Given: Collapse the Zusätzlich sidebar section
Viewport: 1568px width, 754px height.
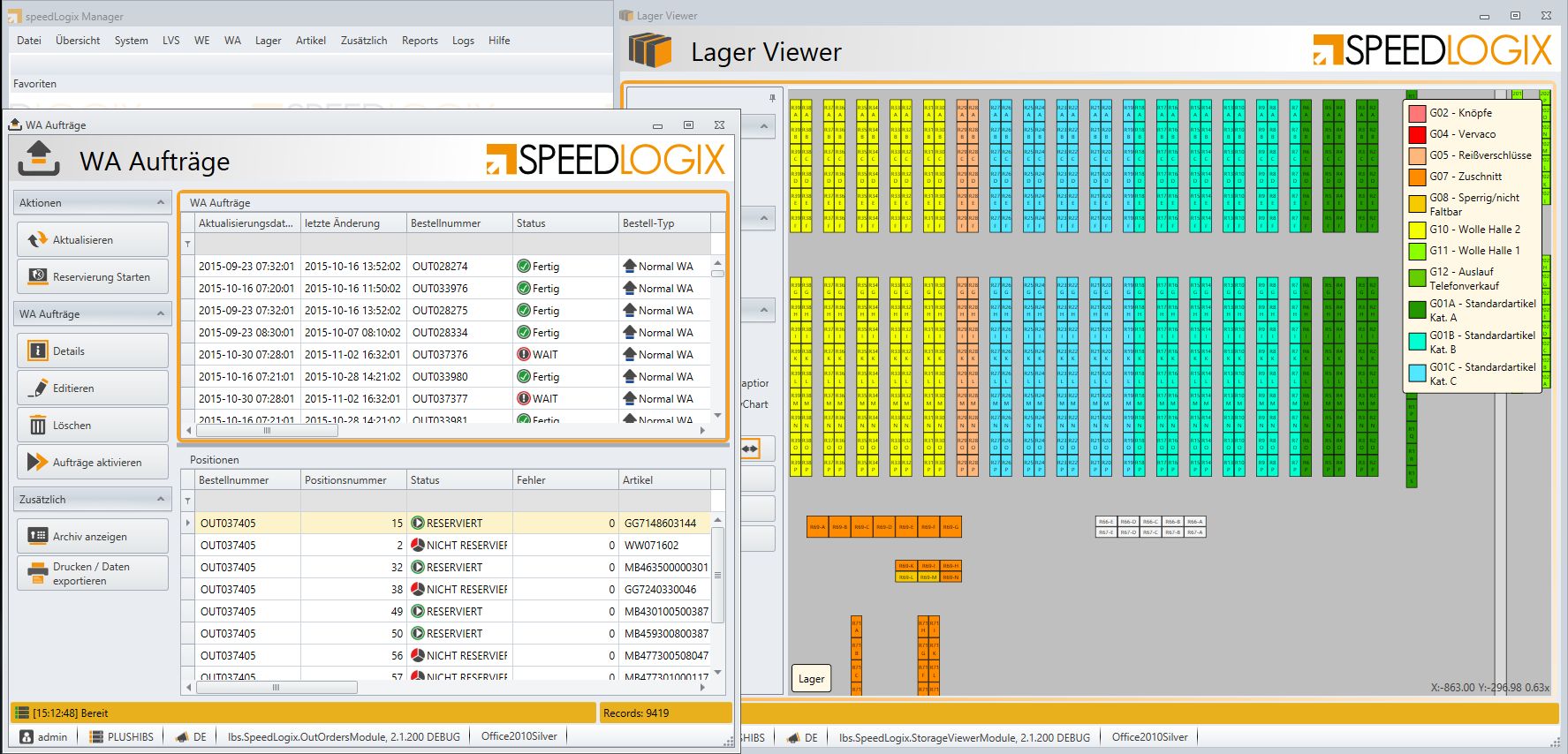Looking at the screenshot, I should tap(161, 499).
